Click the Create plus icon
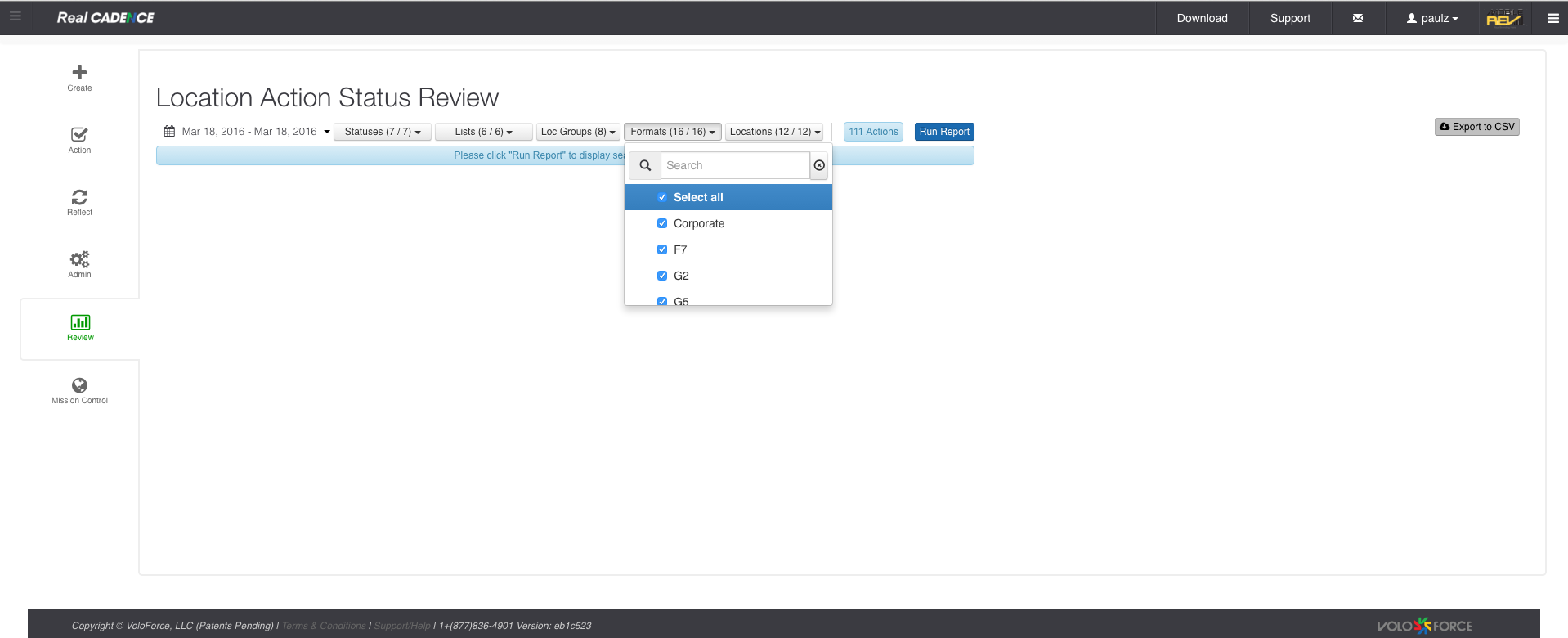The height and width of the screenshot is (638, 1568). (79, 73)
